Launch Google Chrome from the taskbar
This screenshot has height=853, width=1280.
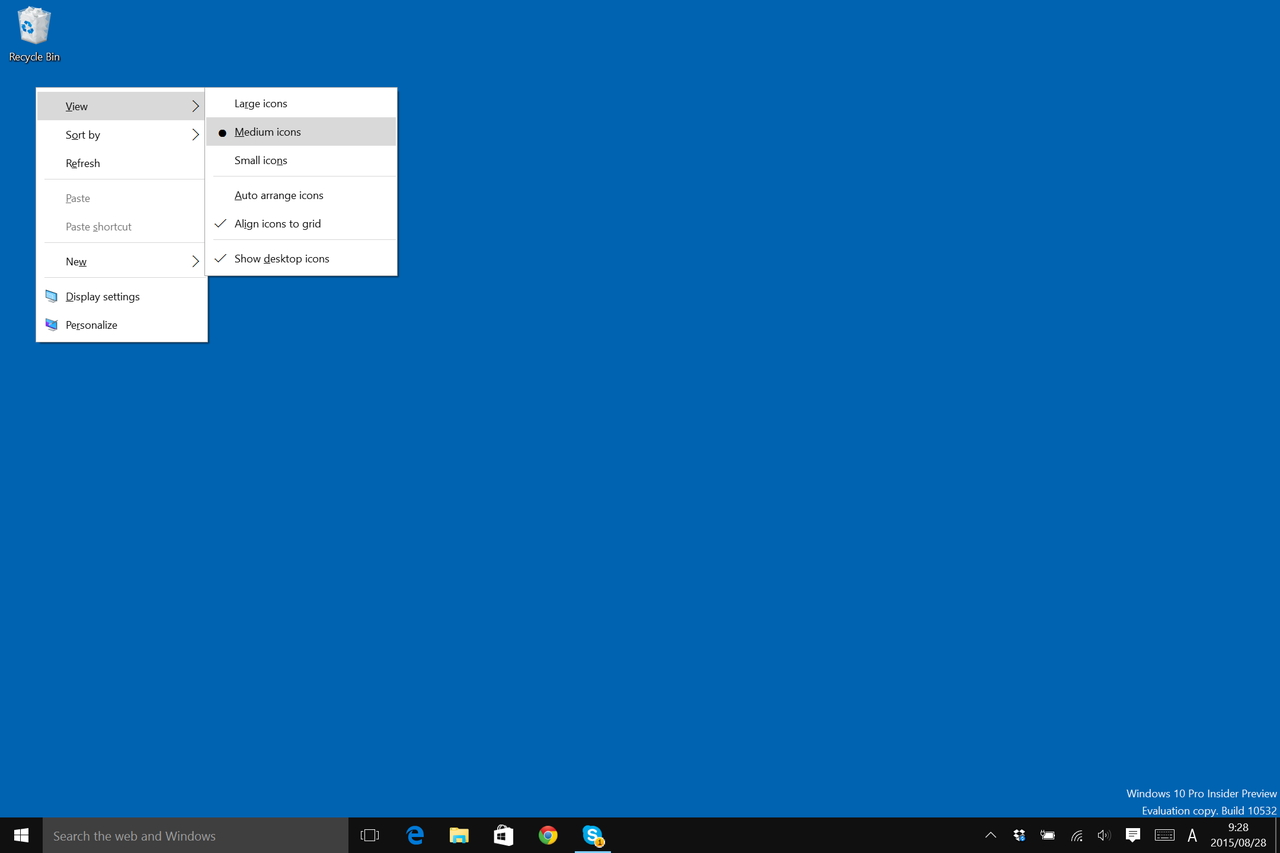(x=547, y=835)
